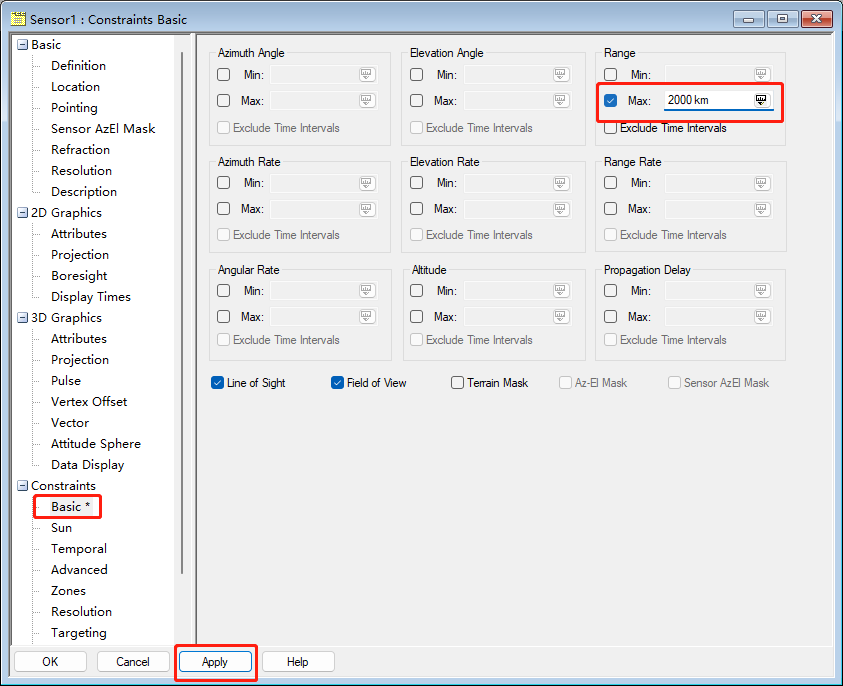Viewport: 843px width, 686px height.
Task: Click the Range Max value field
Action: click(x=707, y=101)
